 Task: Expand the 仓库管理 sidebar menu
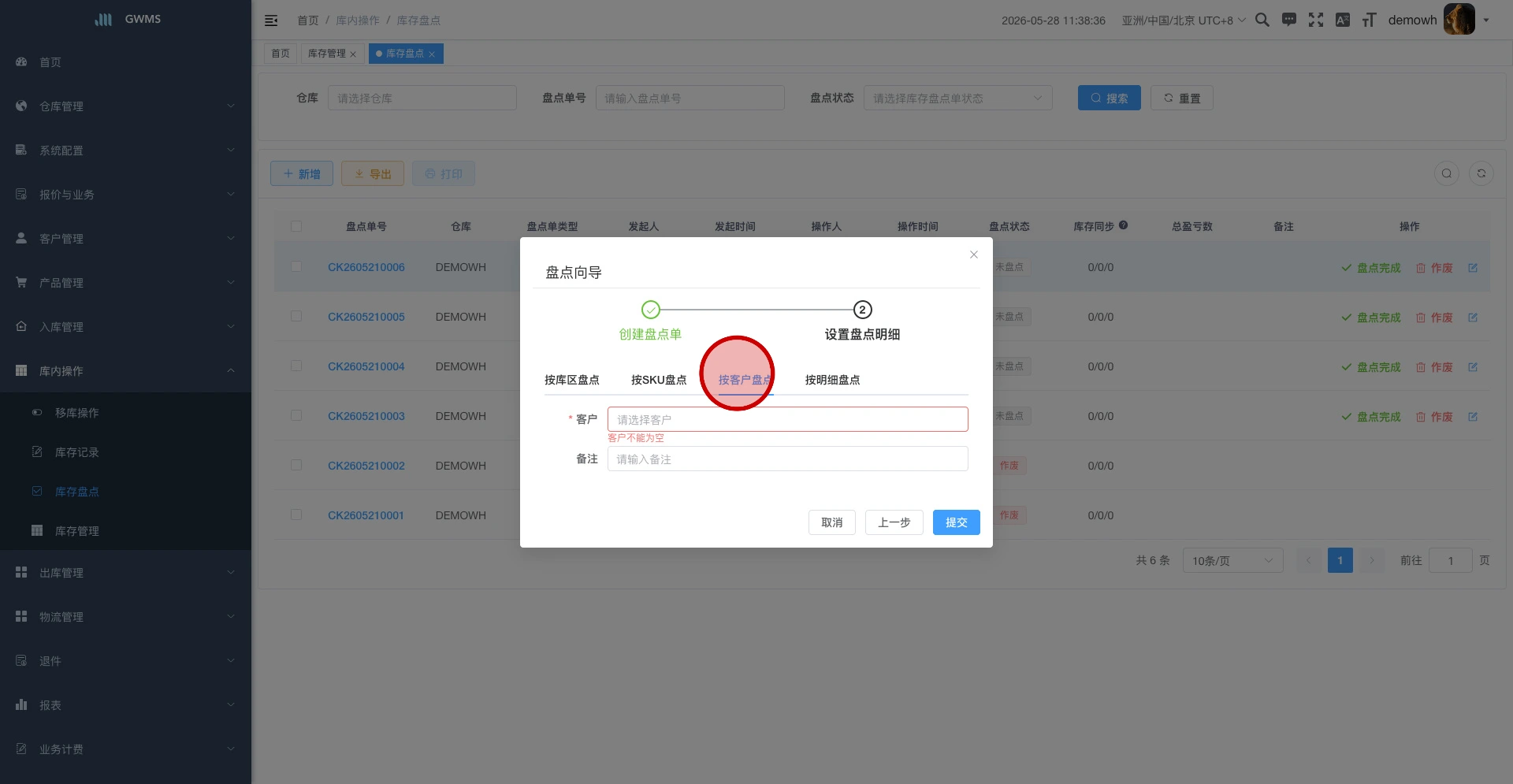tap(125, 106)
